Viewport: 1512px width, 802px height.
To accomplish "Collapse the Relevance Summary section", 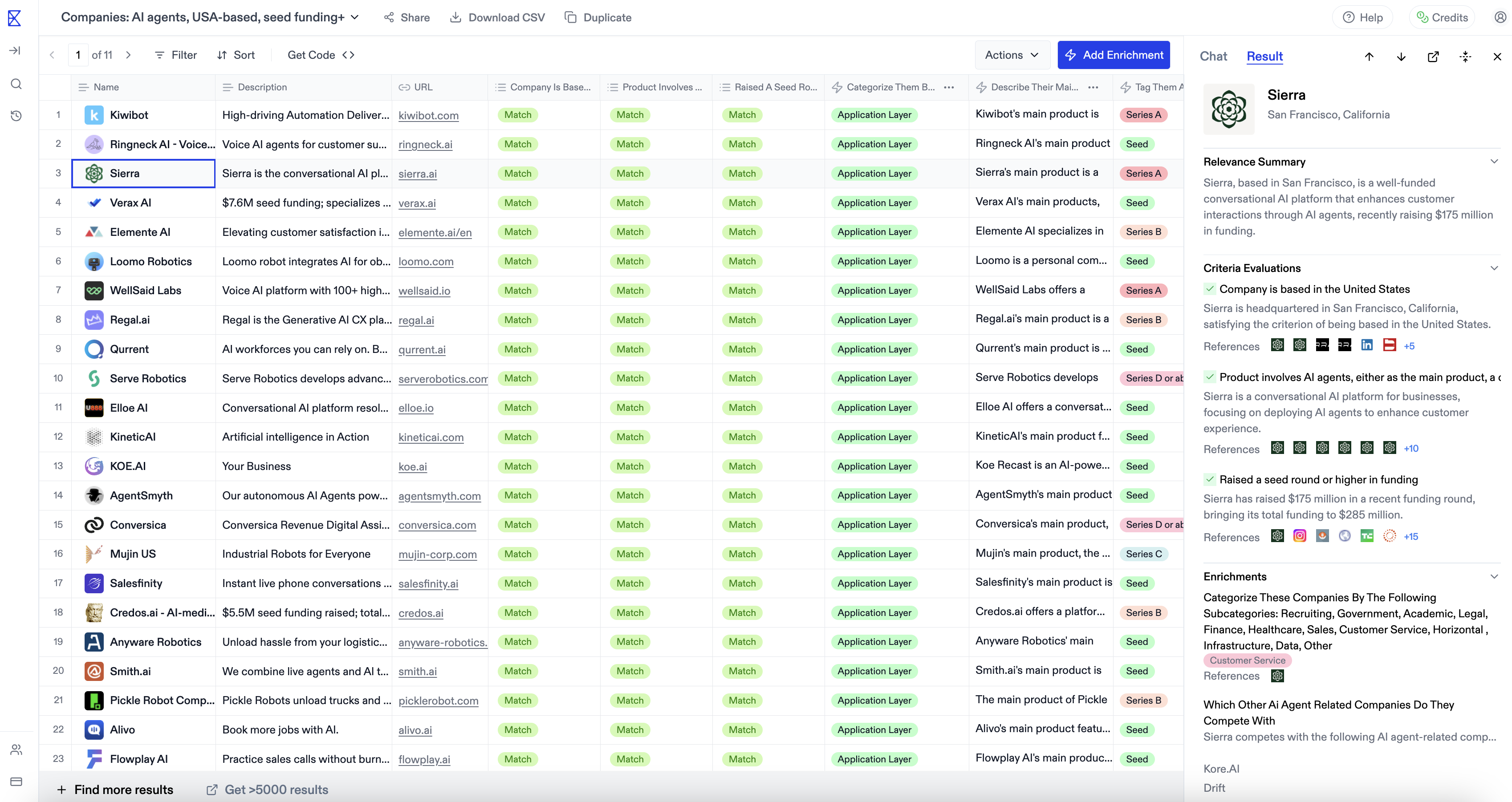I will [x=1494, y=162].
